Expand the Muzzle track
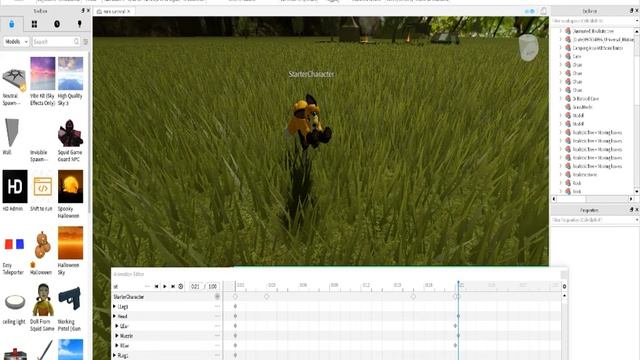The image size is (640, 360). point(117,336)
